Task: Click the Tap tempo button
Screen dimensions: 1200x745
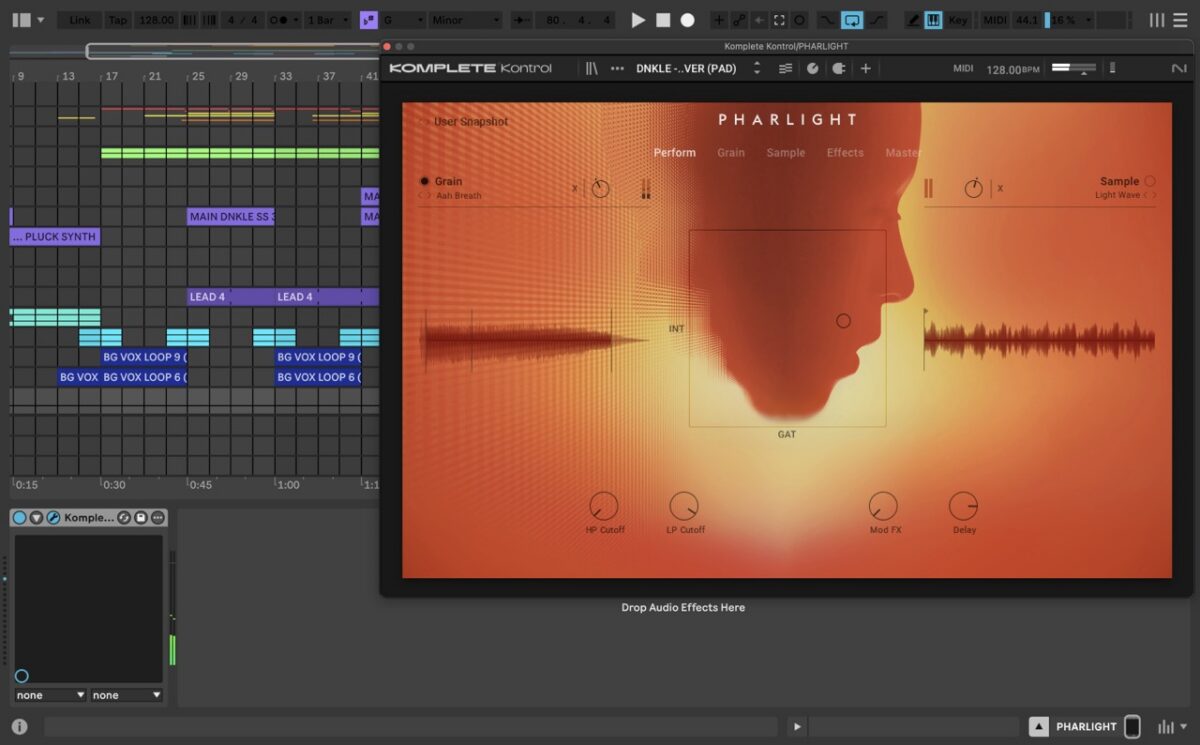Action: [x=117, y=20]
